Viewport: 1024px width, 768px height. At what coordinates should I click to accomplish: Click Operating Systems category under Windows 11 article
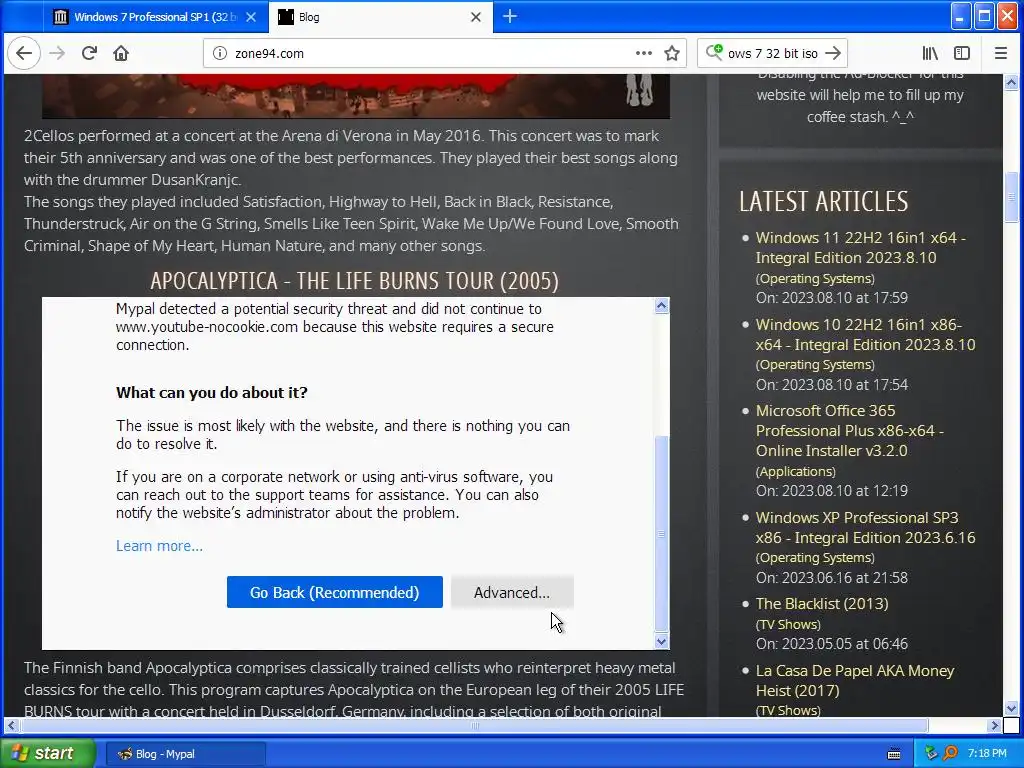(815, 278)
